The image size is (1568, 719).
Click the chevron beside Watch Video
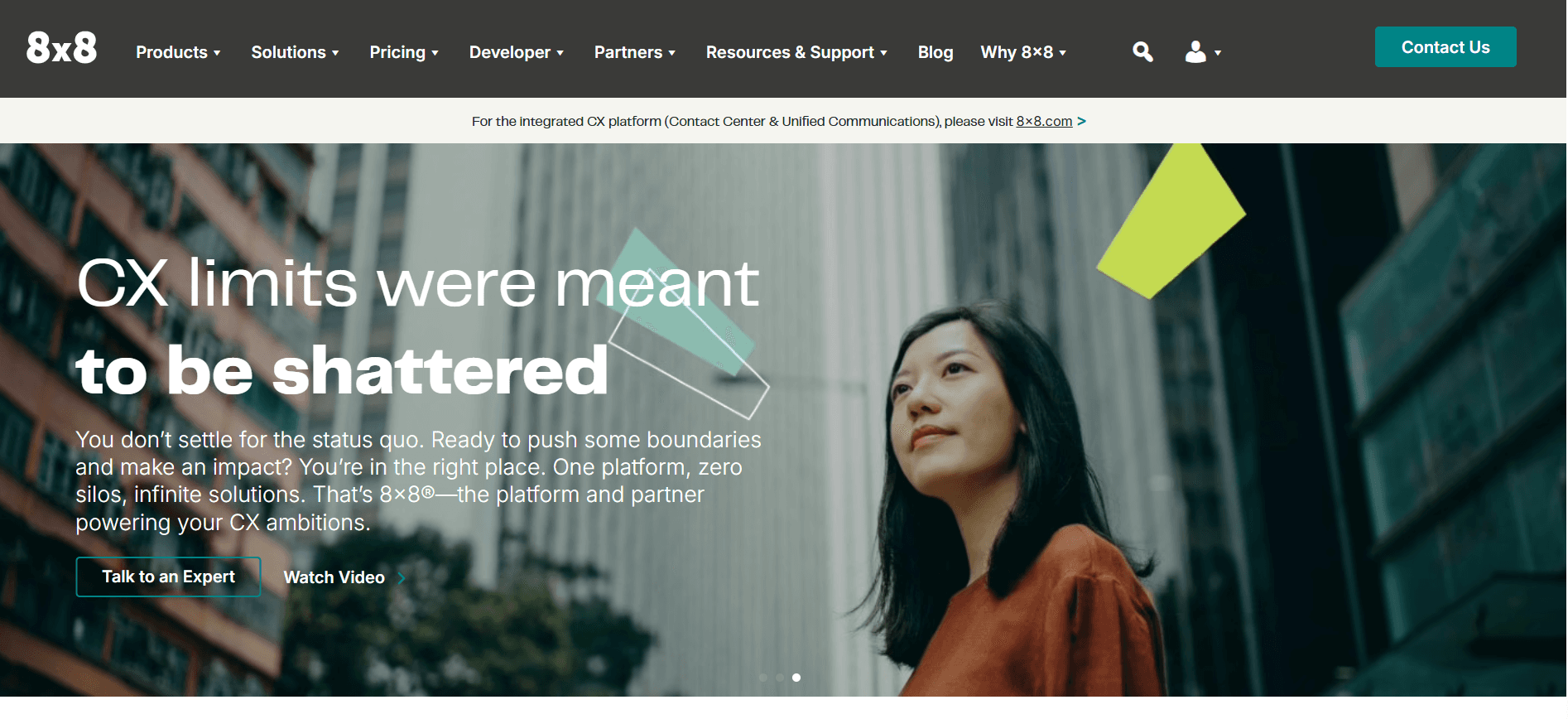402,578
